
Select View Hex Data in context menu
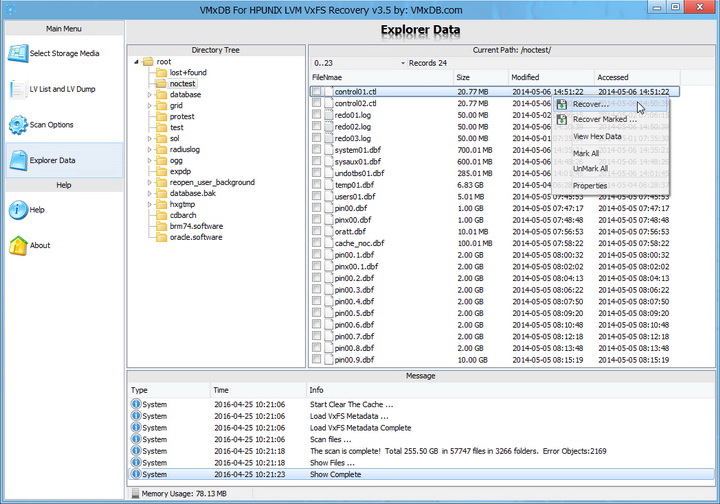tap(597, 136)
